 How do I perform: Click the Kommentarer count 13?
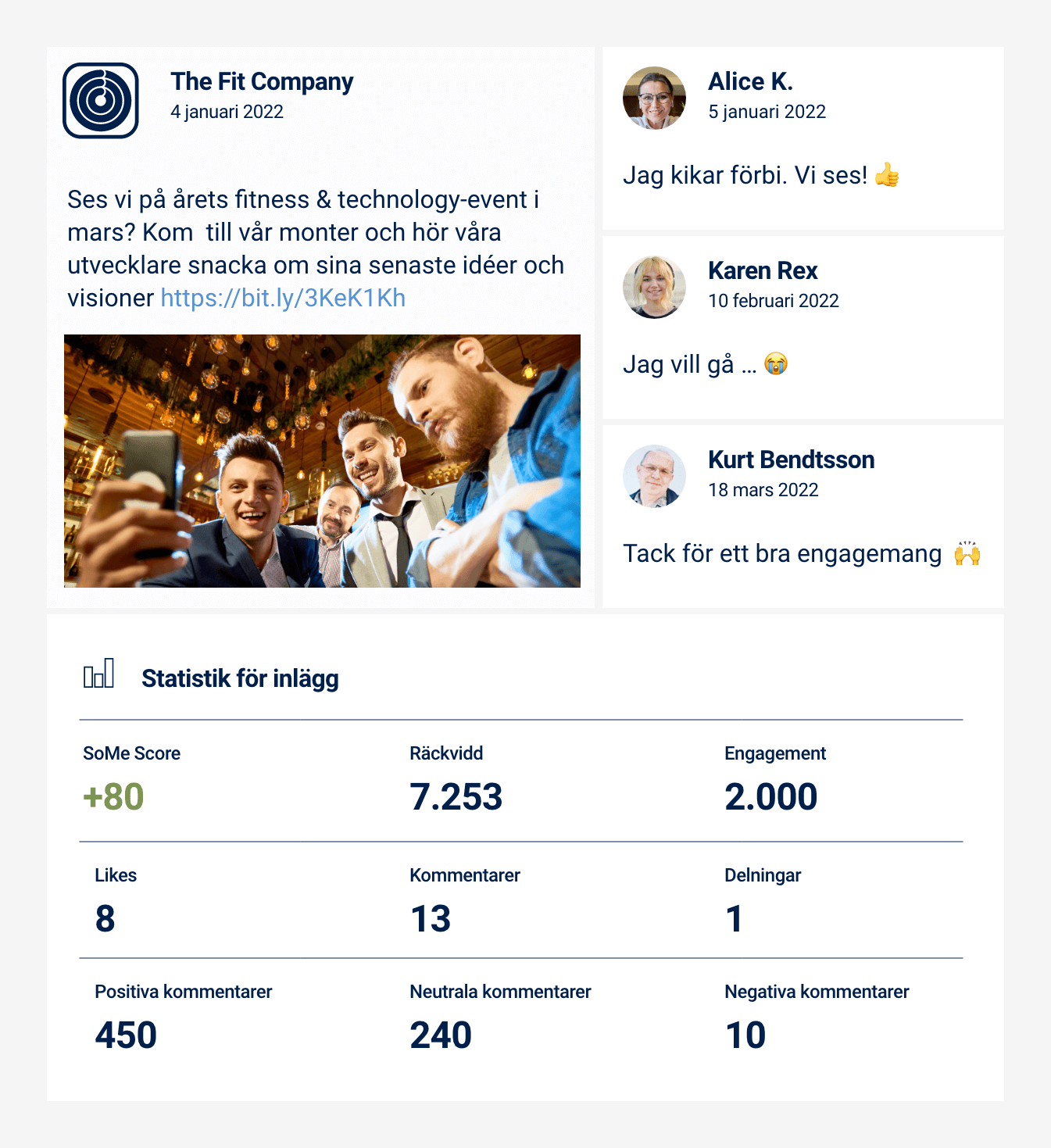coord(431,919)
